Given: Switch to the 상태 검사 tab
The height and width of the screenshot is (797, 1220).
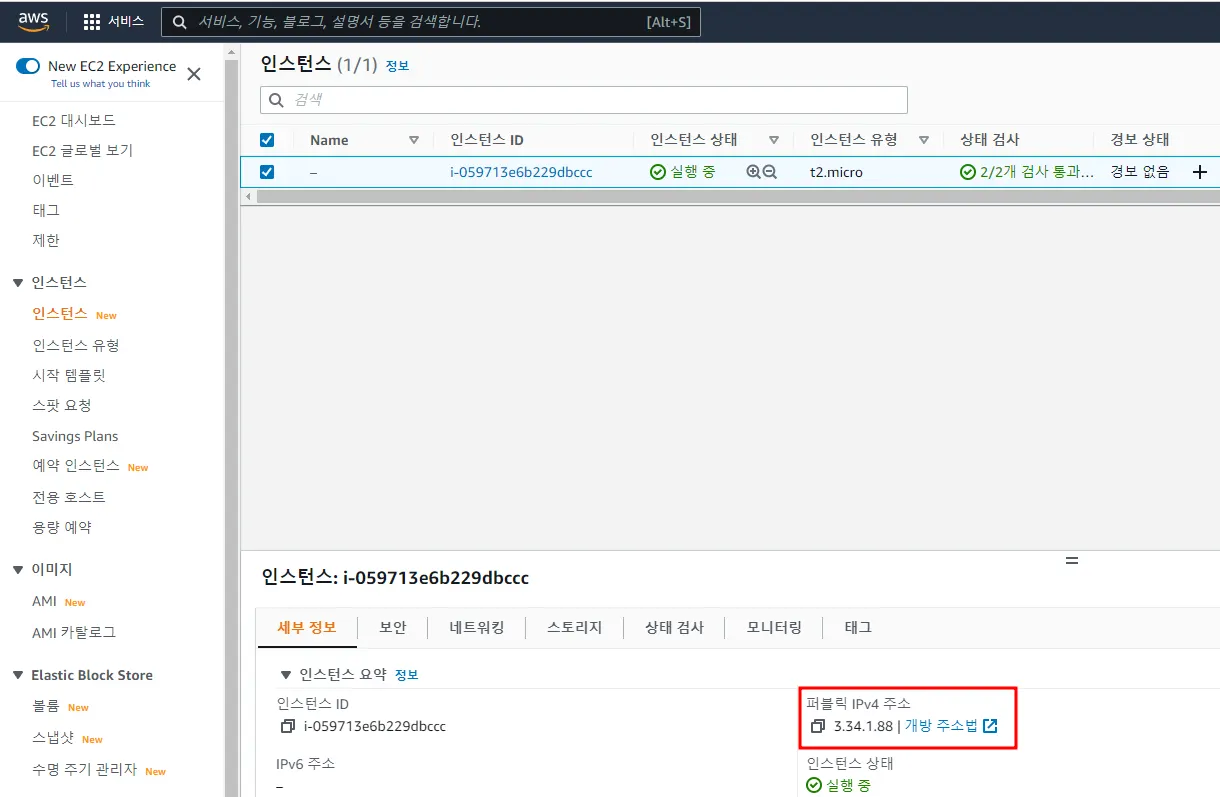Looking at the screenshot, I should pyautogui.click(x=674, y=627).
